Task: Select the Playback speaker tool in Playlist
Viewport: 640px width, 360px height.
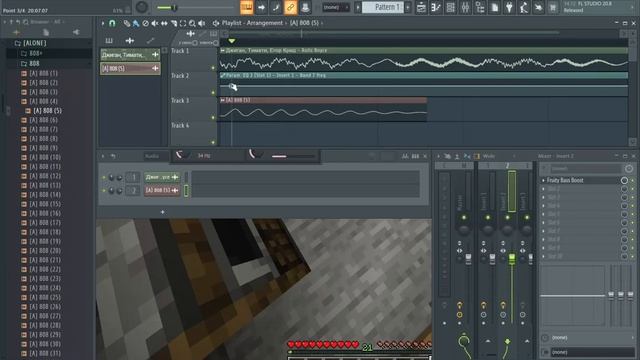Action: point(202,24)
